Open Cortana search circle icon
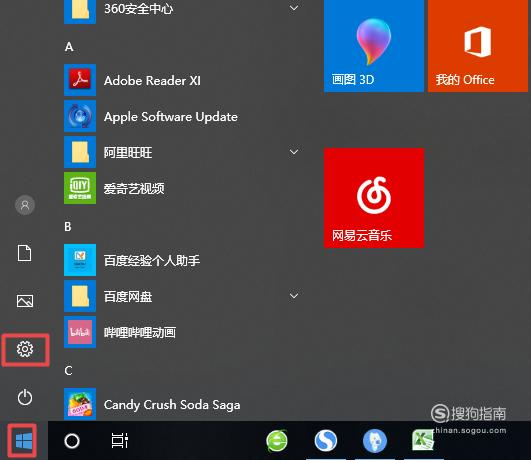This screenshot has height=460, width=531. click(x=72, y=441)
